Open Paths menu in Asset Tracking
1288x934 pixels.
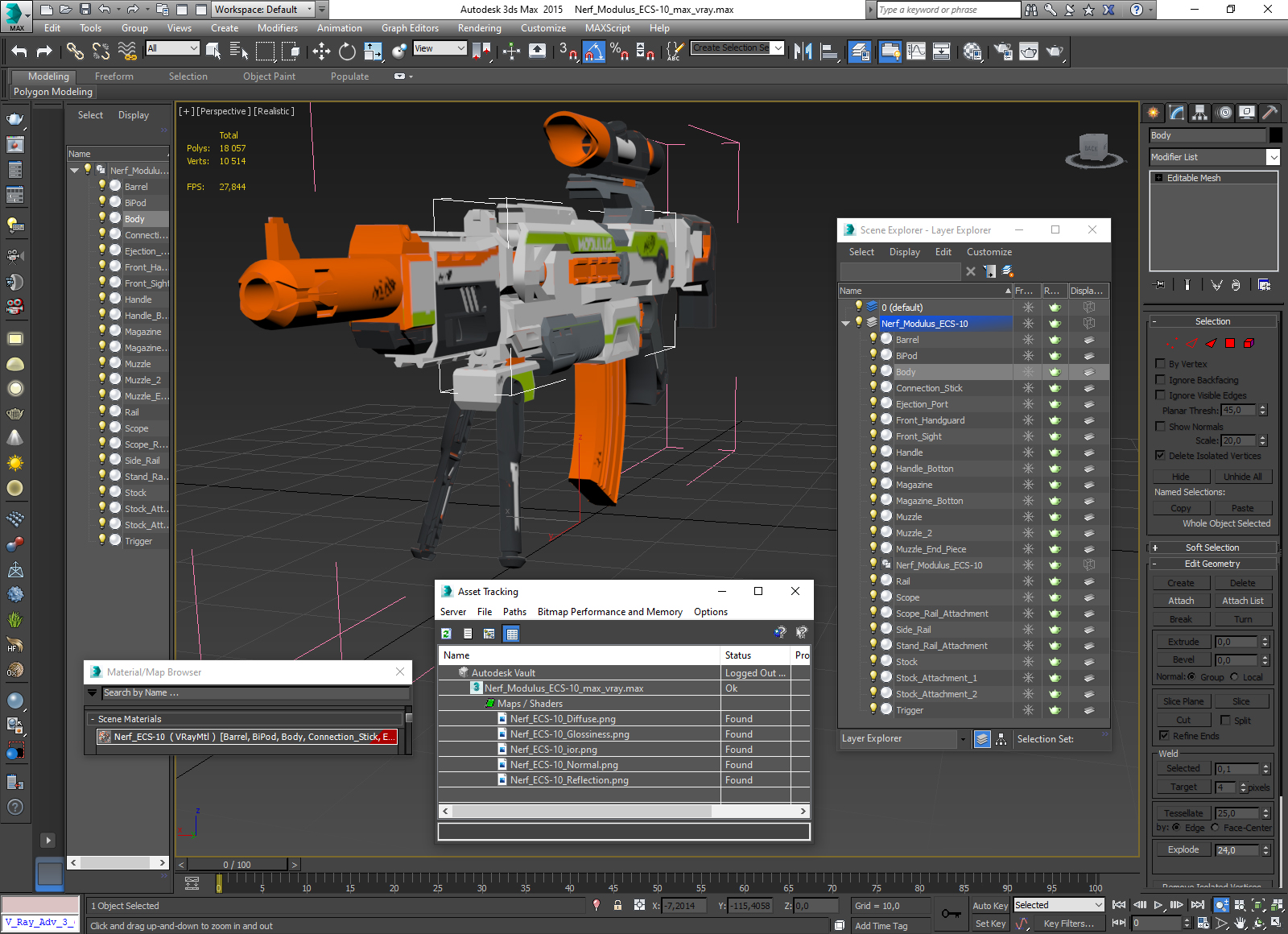pyautogui.click(x=514, y=612)
